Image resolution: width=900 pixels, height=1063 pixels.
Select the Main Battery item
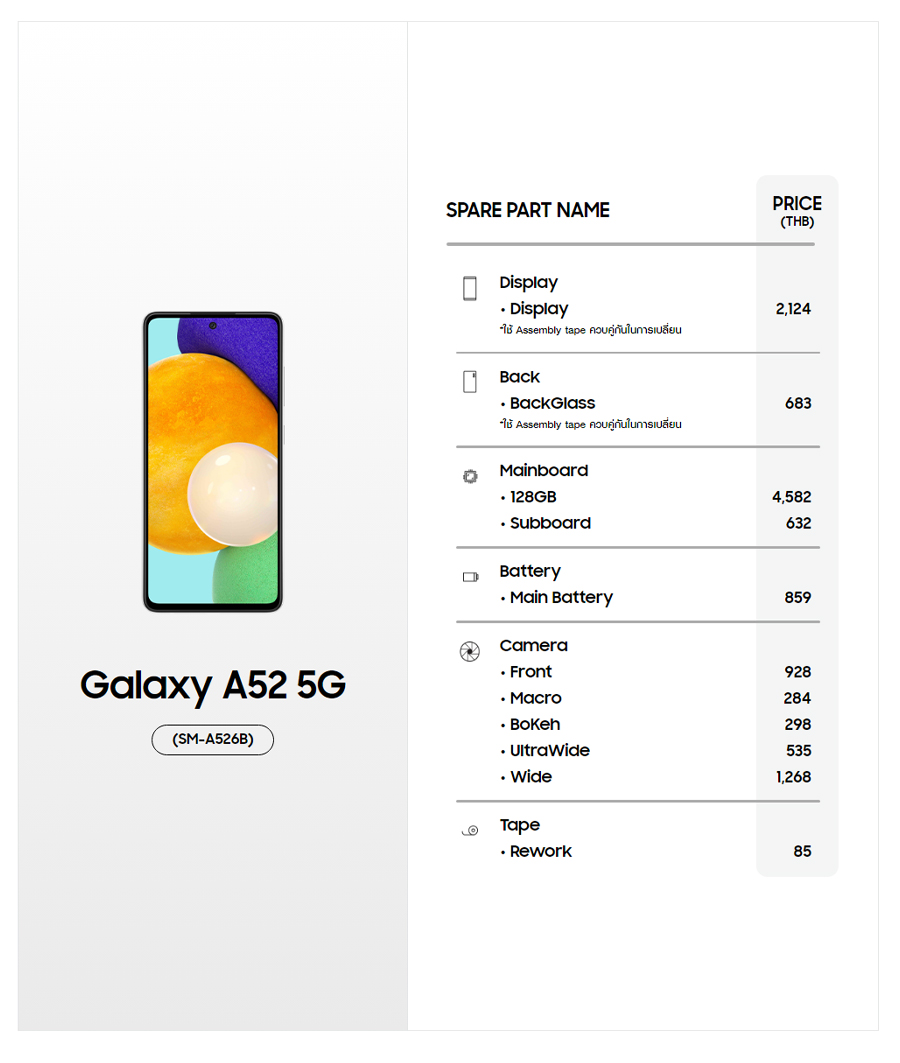click(561, 597)
